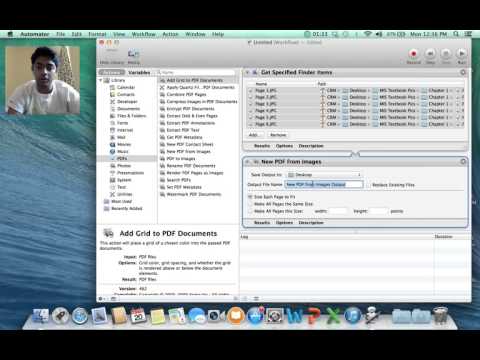The width and height of the screenshot is (480, 360).
Task: Open the Window menu
Action: [x=195, y=34]
